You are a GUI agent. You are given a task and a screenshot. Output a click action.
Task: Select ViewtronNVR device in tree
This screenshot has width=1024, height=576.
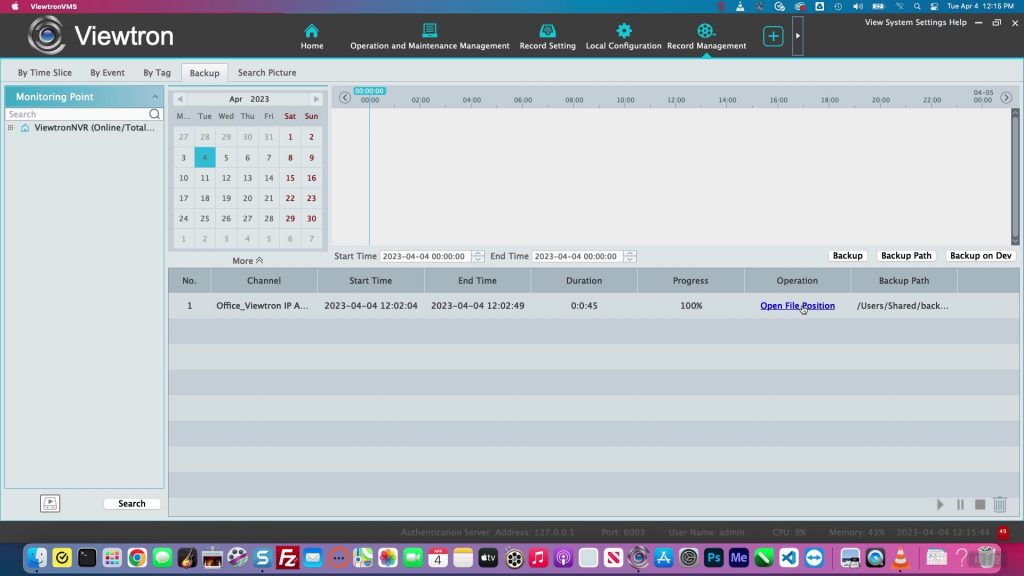point(94,128)
